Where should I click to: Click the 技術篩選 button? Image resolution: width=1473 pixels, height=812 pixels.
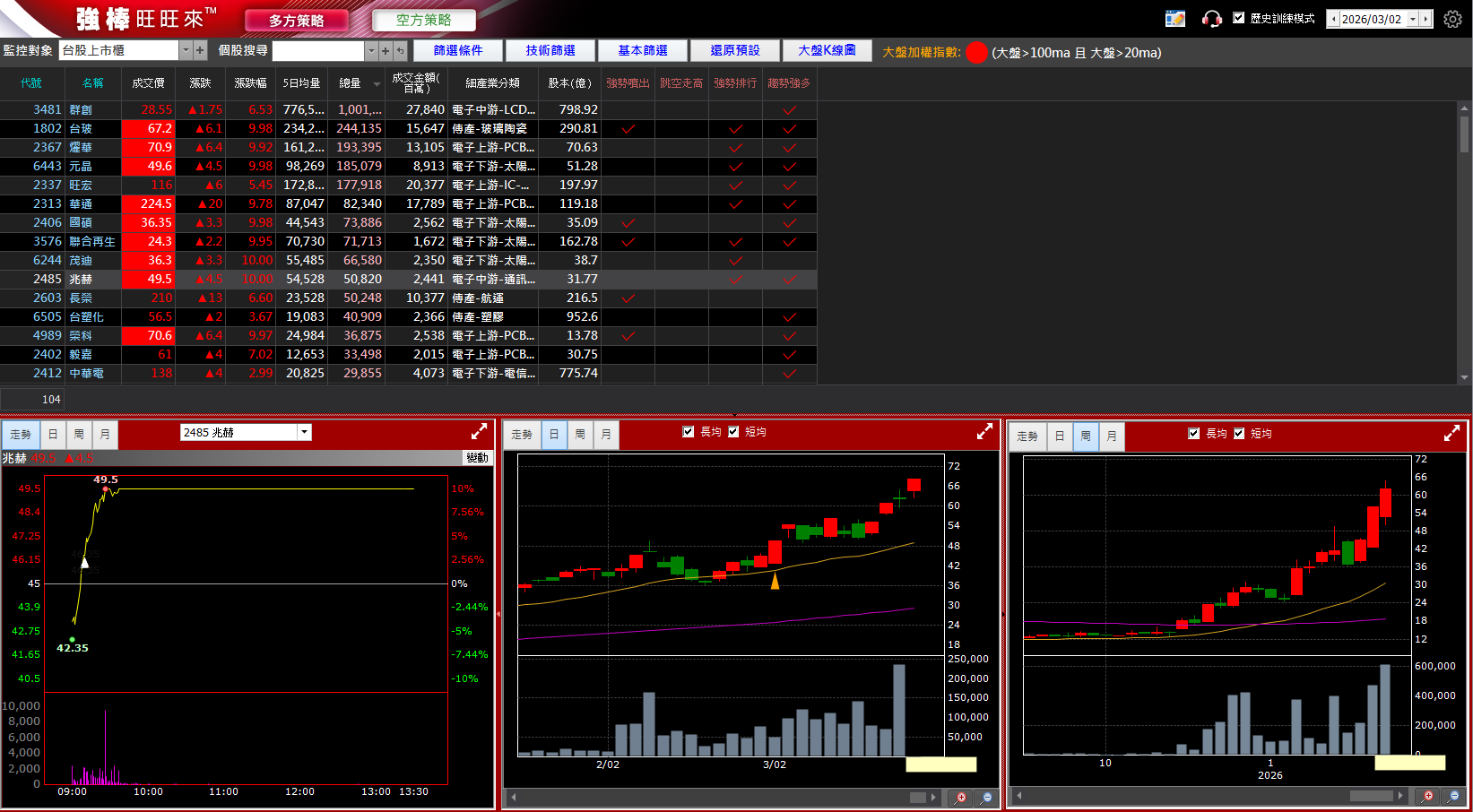coord(550,51)
